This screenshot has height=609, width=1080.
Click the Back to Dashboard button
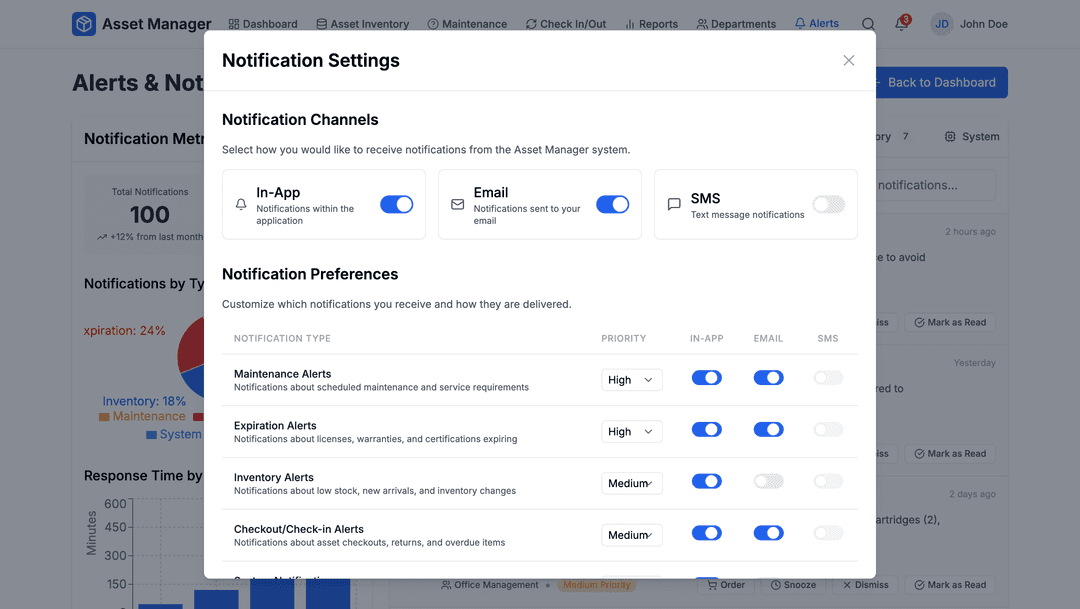coord(940,83)
